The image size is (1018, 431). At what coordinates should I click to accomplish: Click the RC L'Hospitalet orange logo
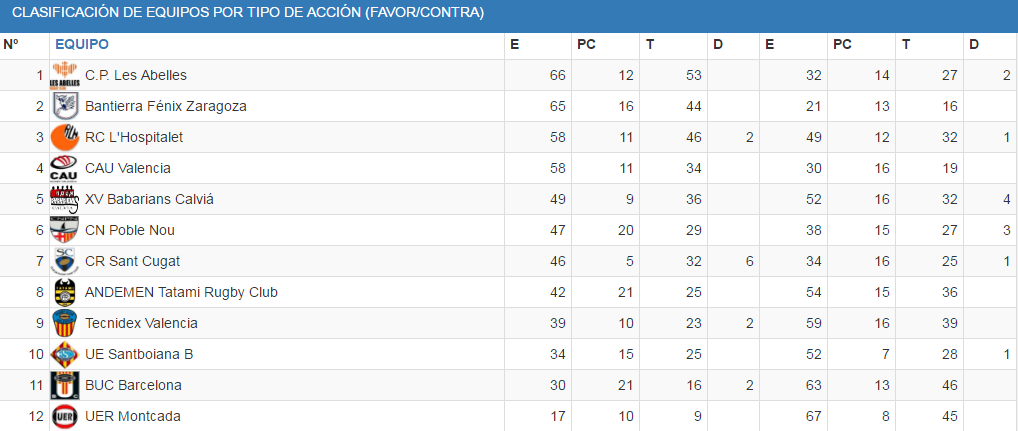[x=66, y=137]
